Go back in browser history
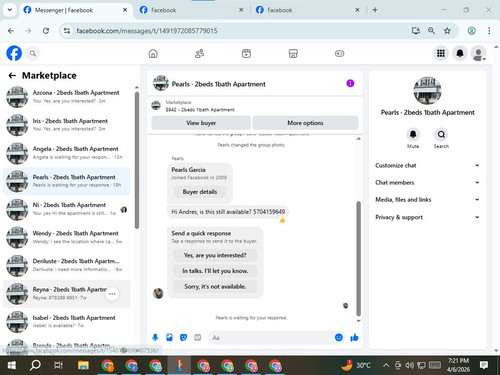The width and height of the screenshot is (500, 375). (x=11, y=31)
